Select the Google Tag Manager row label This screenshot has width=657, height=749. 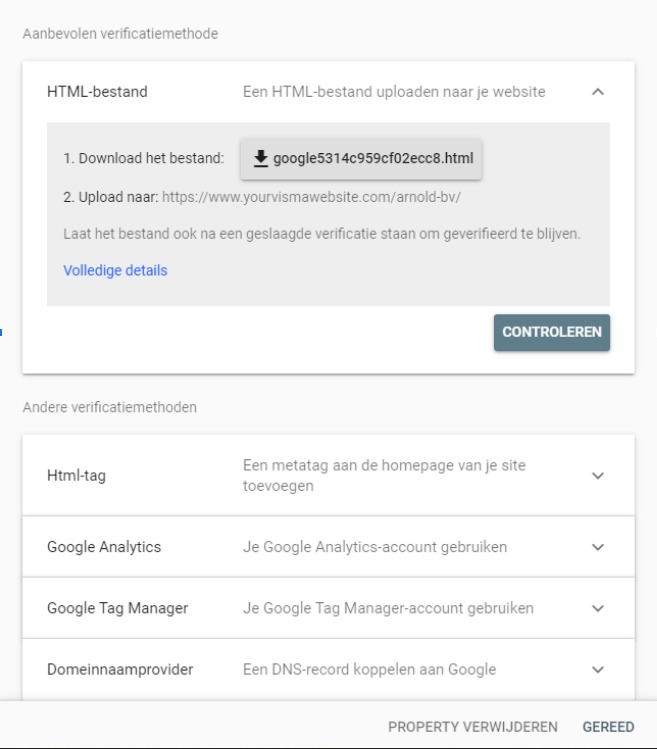(118, 608)
